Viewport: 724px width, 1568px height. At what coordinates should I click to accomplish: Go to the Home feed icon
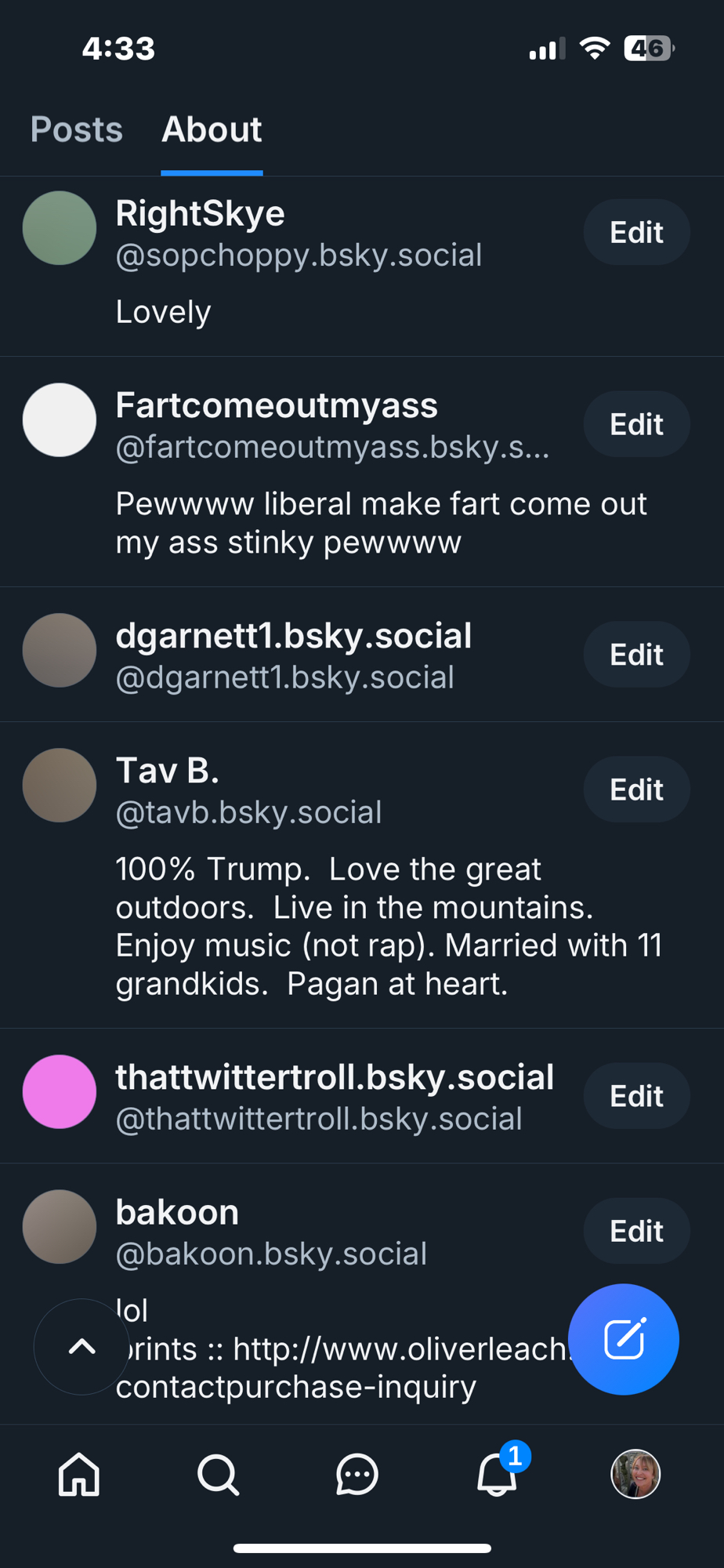(x=79, y=1475)
